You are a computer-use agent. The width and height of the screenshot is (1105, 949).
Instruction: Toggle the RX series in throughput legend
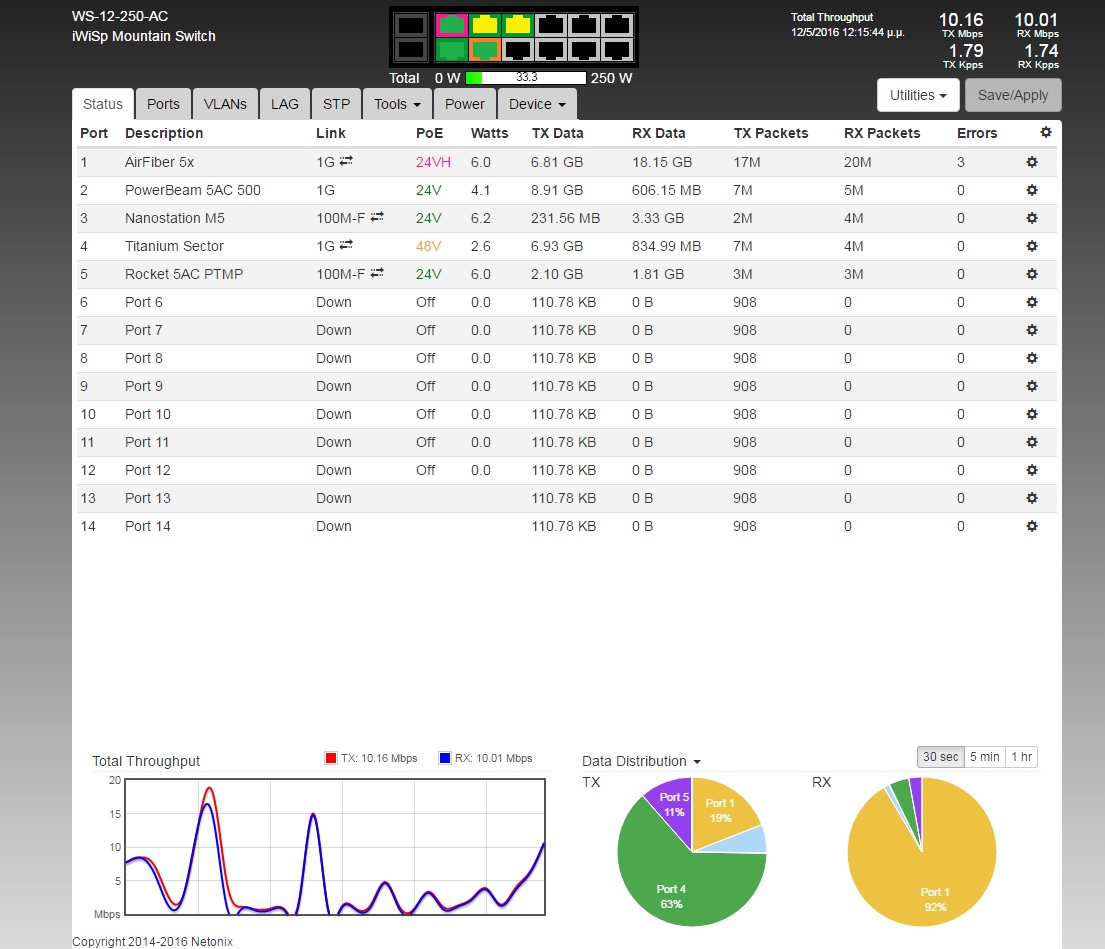[x=485, y=758]
